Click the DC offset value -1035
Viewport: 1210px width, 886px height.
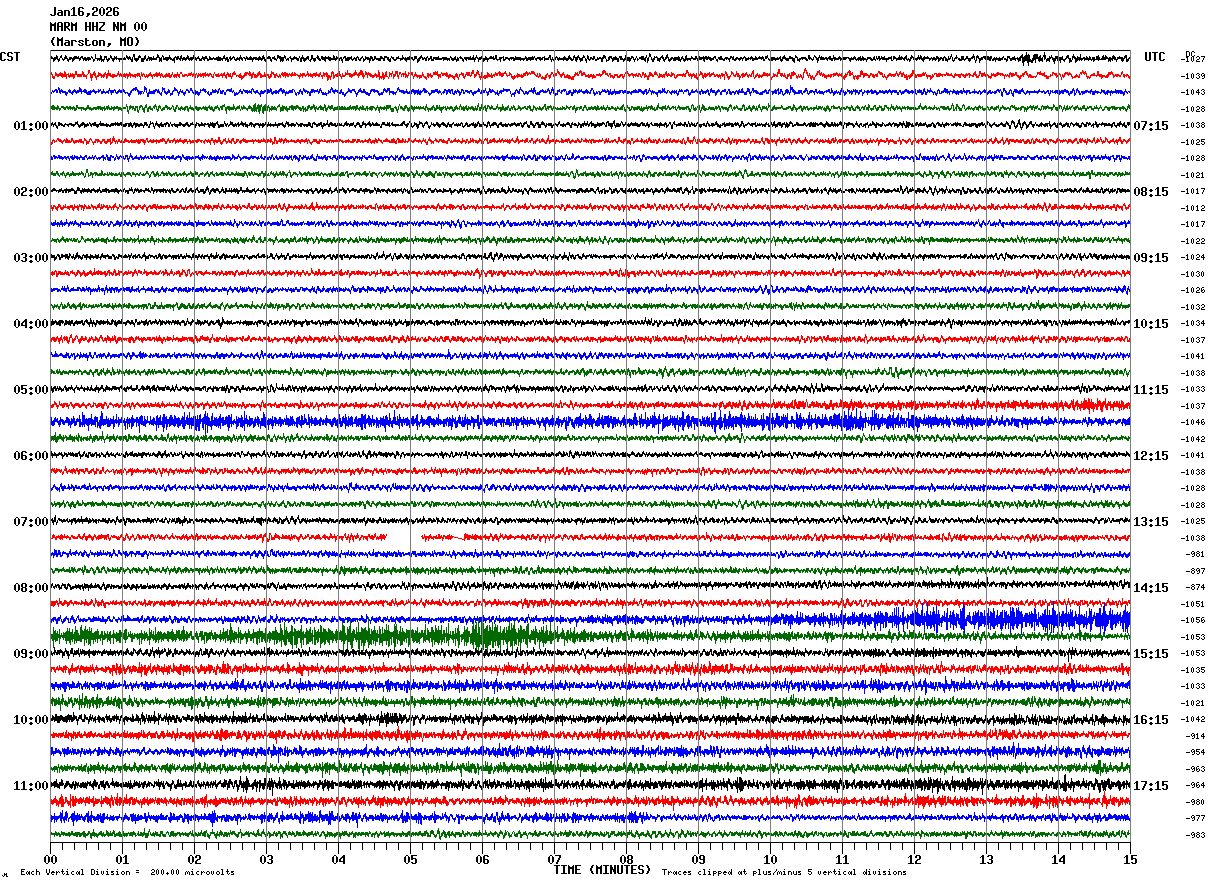click(x=1193, y=670)
